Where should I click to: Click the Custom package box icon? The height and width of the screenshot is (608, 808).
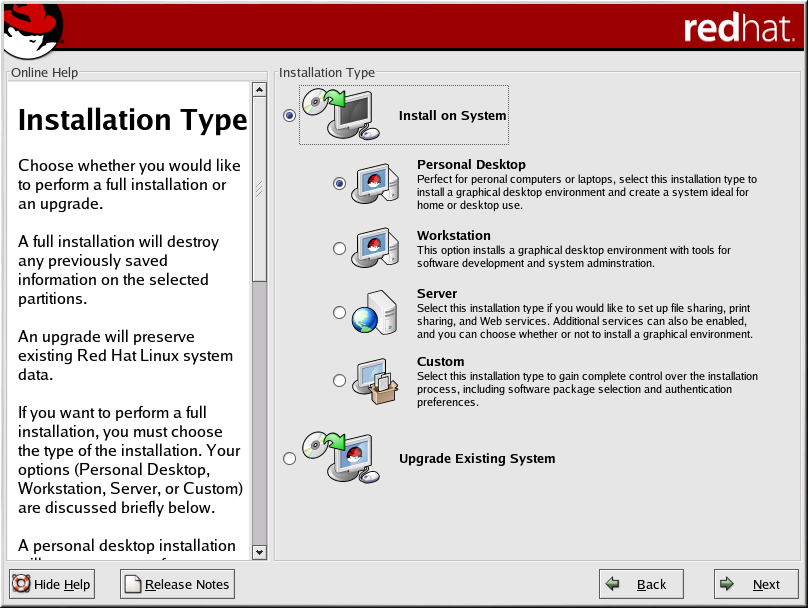pos(375,380)
